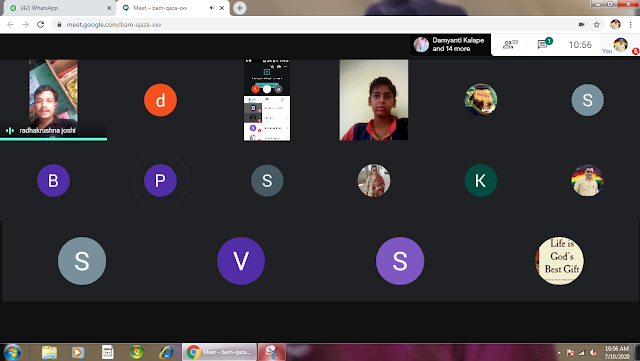The image size is (640, 361).
Task: Select the purple 'V' participant avatar
Action: coord(241,261)
